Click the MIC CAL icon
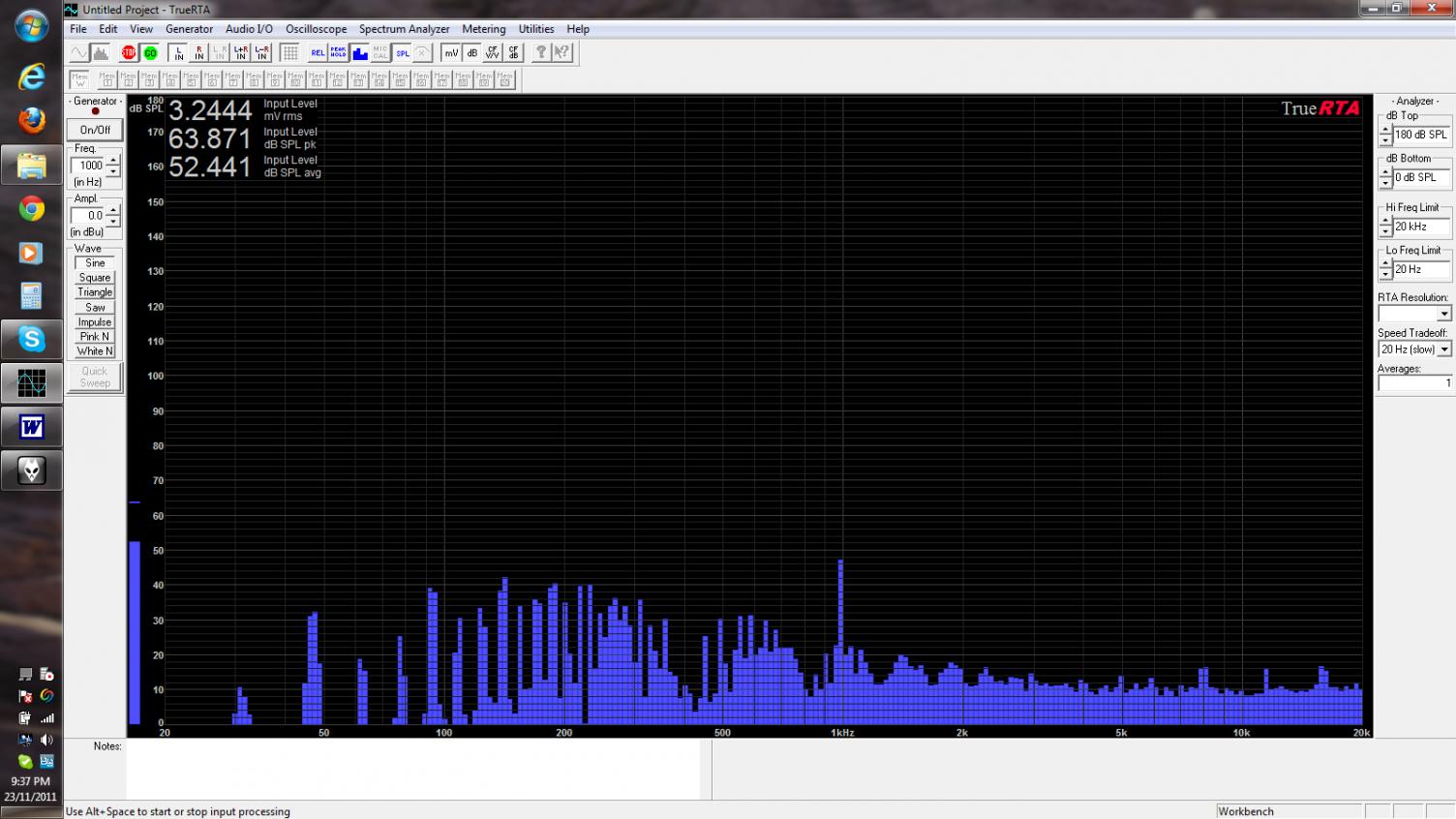Screen dimensions: 1456x819 (380, 52)
